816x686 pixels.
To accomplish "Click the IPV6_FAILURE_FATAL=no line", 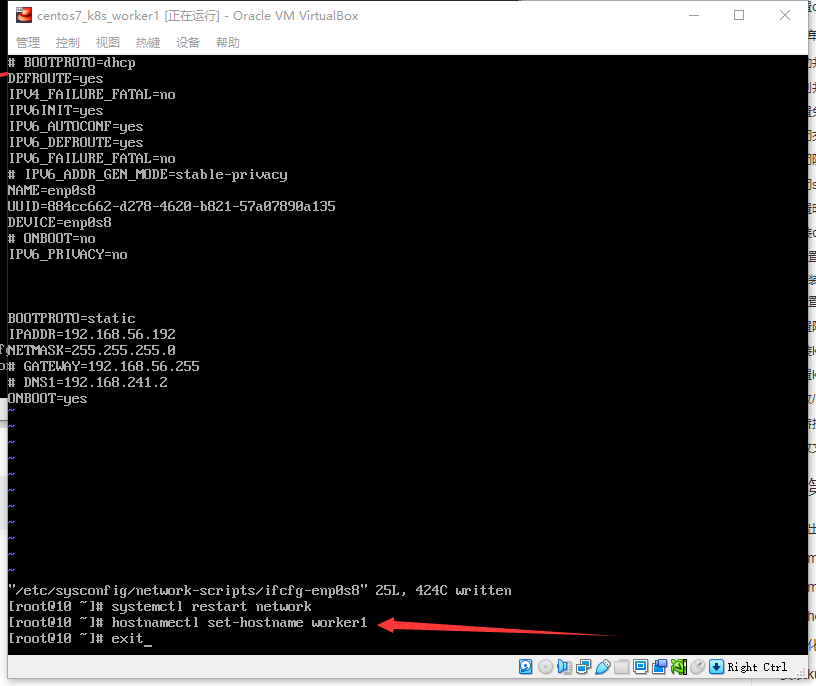I will coord(92,158).
